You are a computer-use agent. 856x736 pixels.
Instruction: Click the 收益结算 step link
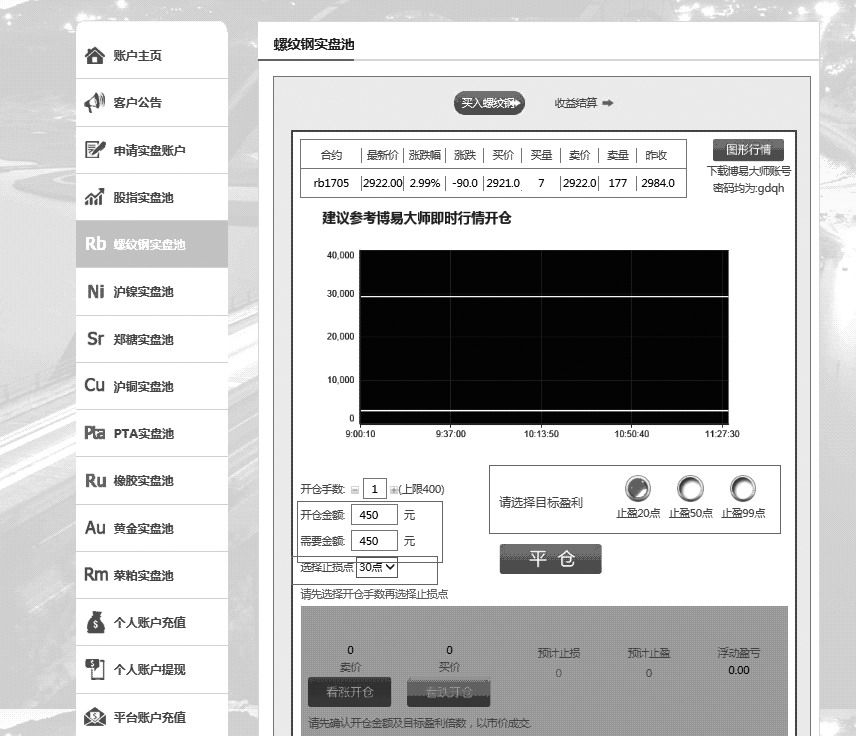pos(575,103)
